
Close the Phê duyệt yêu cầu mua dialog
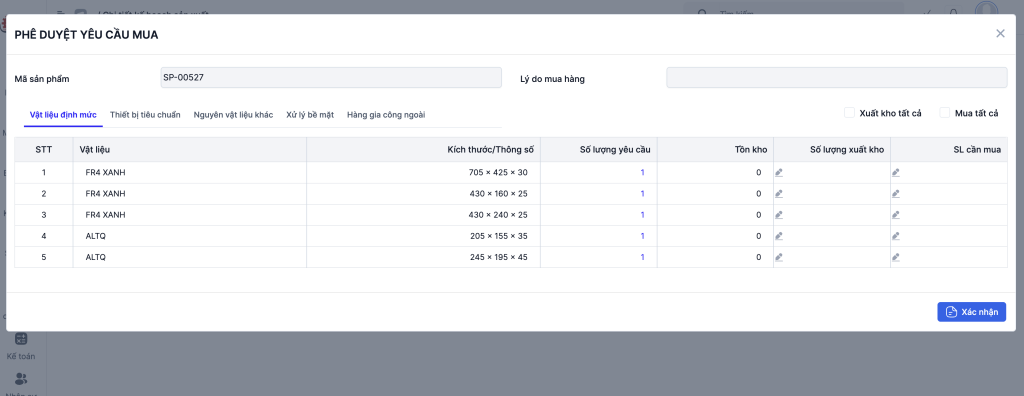[x=1000, y=33]
